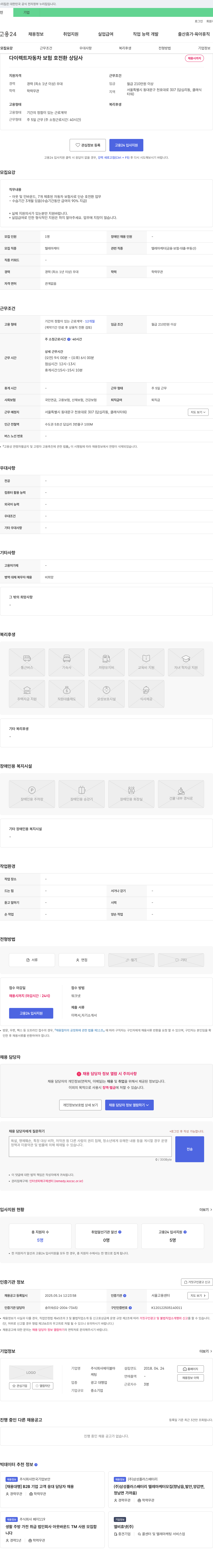Click the 12개월 contract period text

point(90,321)
